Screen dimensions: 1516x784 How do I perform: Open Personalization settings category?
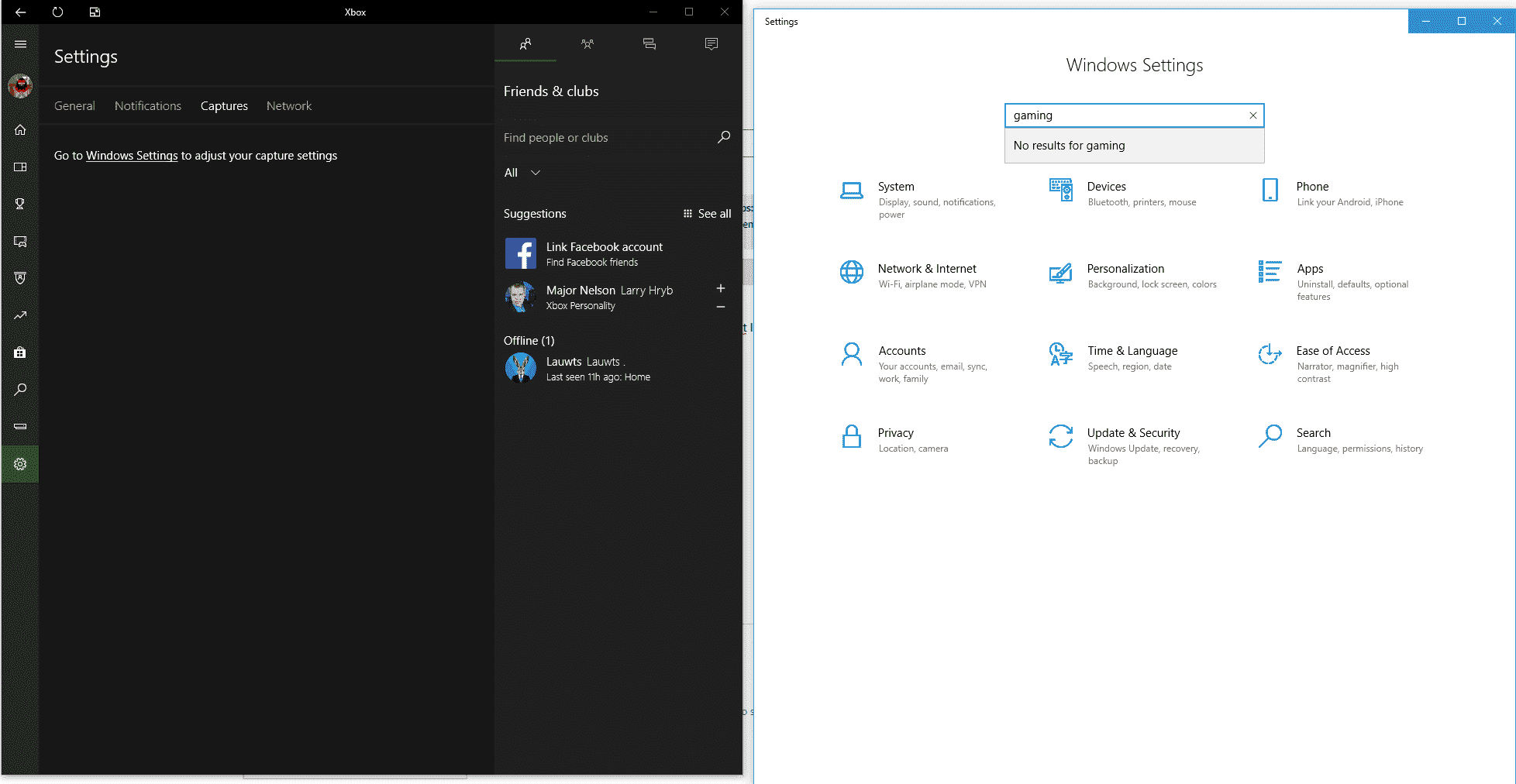[x=1132, y=276]
